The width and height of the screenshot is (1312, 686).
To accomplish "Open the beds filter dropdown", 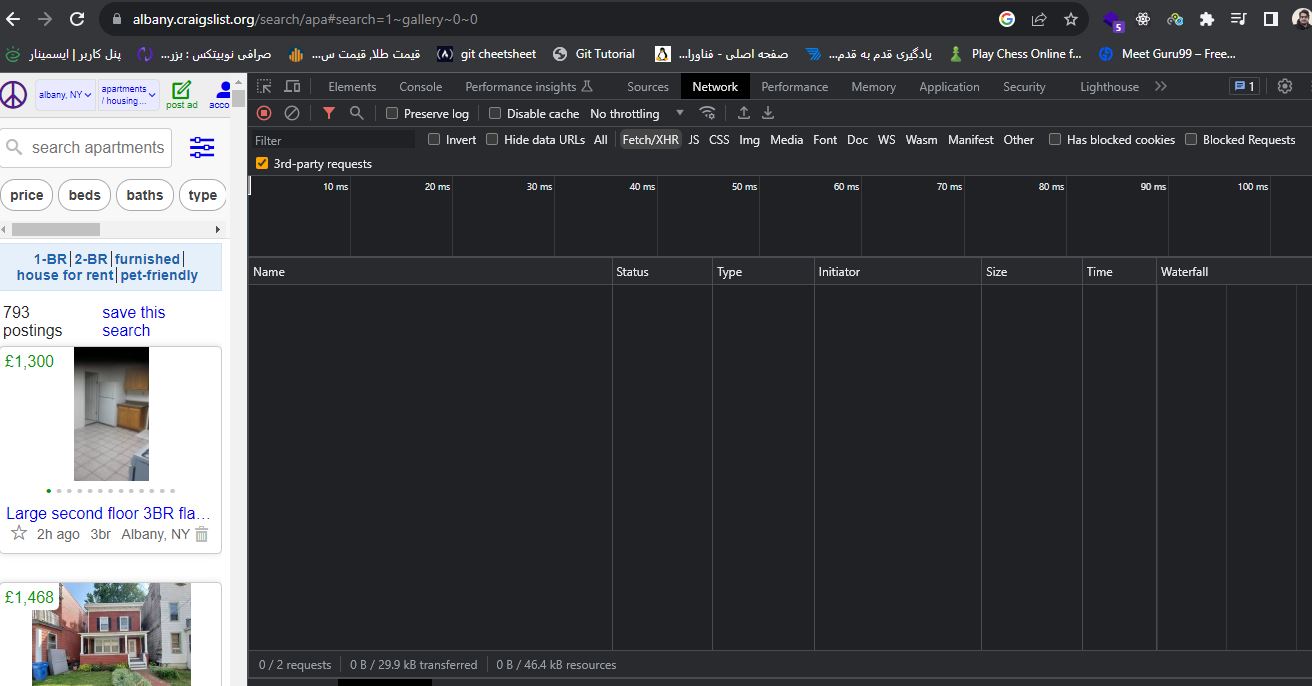I will pos(85,195).
